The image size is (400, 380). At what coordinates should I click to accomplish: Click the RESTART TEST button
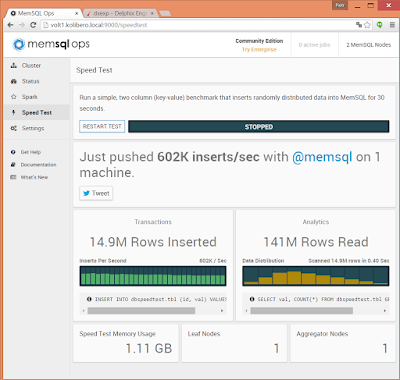tap(102, 126)
